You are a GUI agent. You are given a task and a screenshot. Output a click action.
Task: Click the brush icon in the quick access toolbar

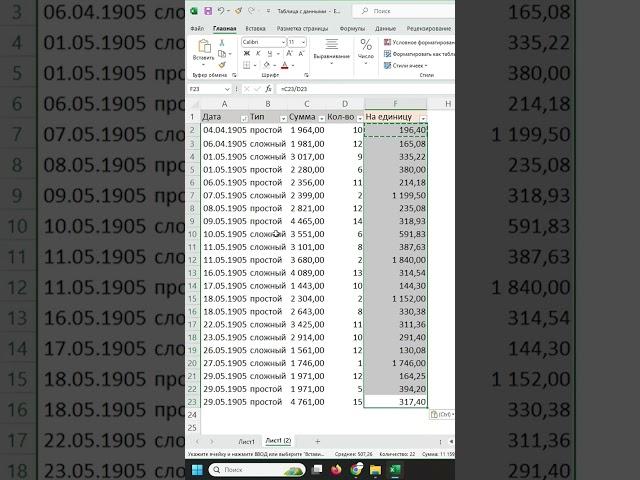tap(238, 11)
